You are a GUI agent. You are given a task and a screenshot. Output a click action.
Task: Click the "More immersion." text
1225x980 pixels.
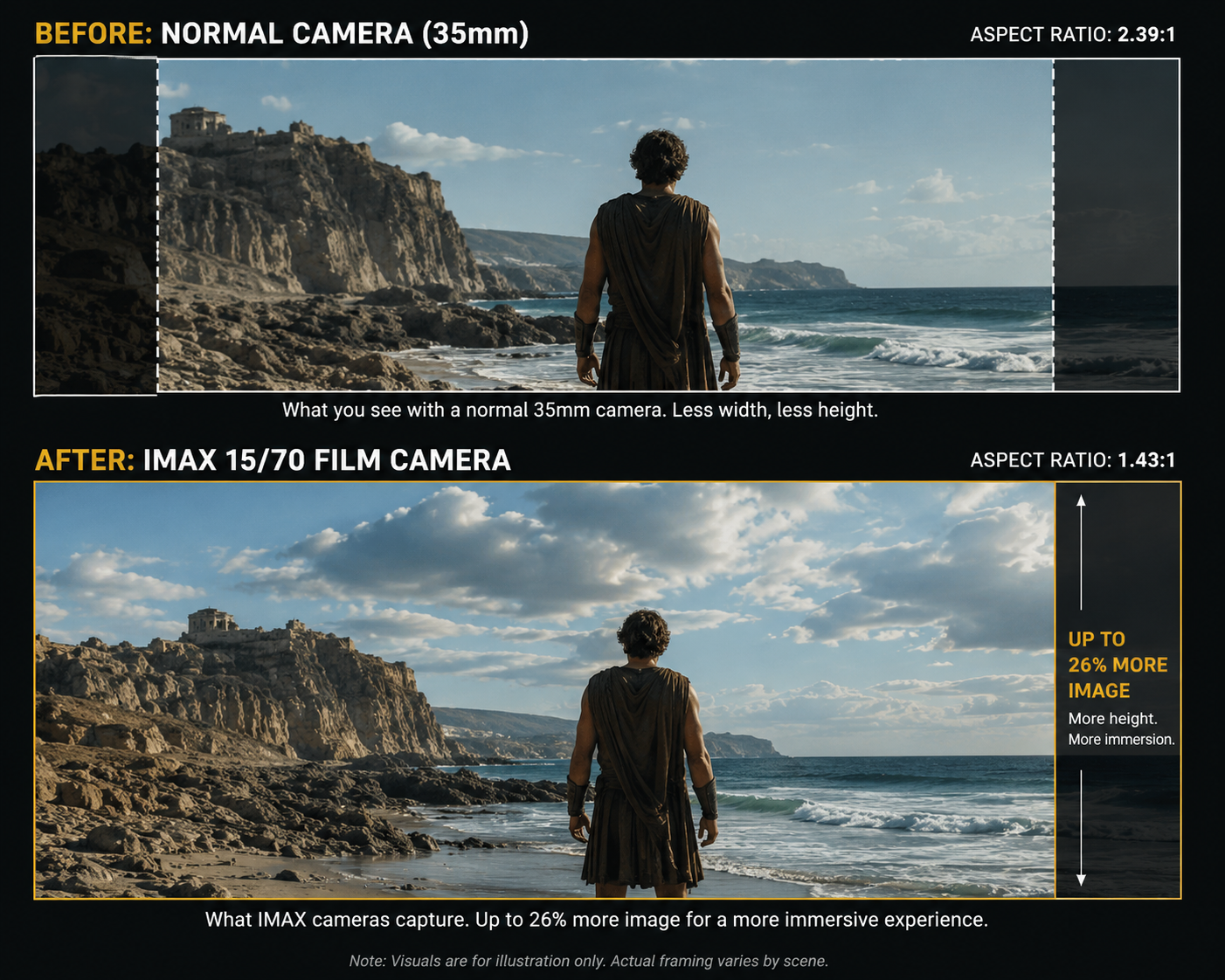(x=1121, y=739)
